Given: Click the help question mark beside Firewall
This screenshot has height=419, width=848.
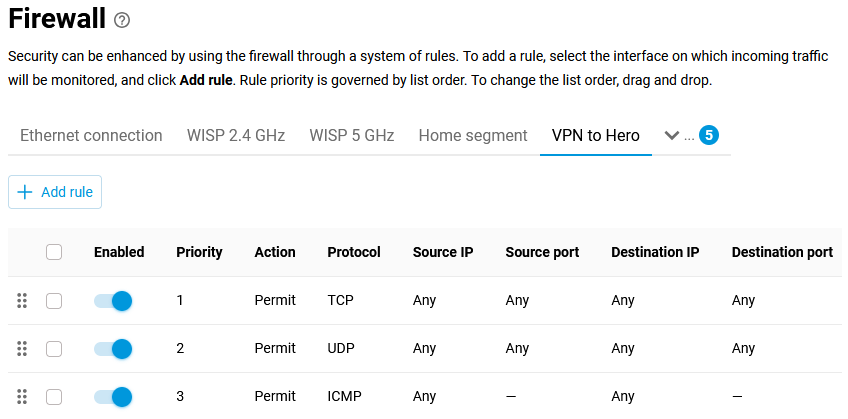Looking at the screenshot, I should [x=122, y=20].
